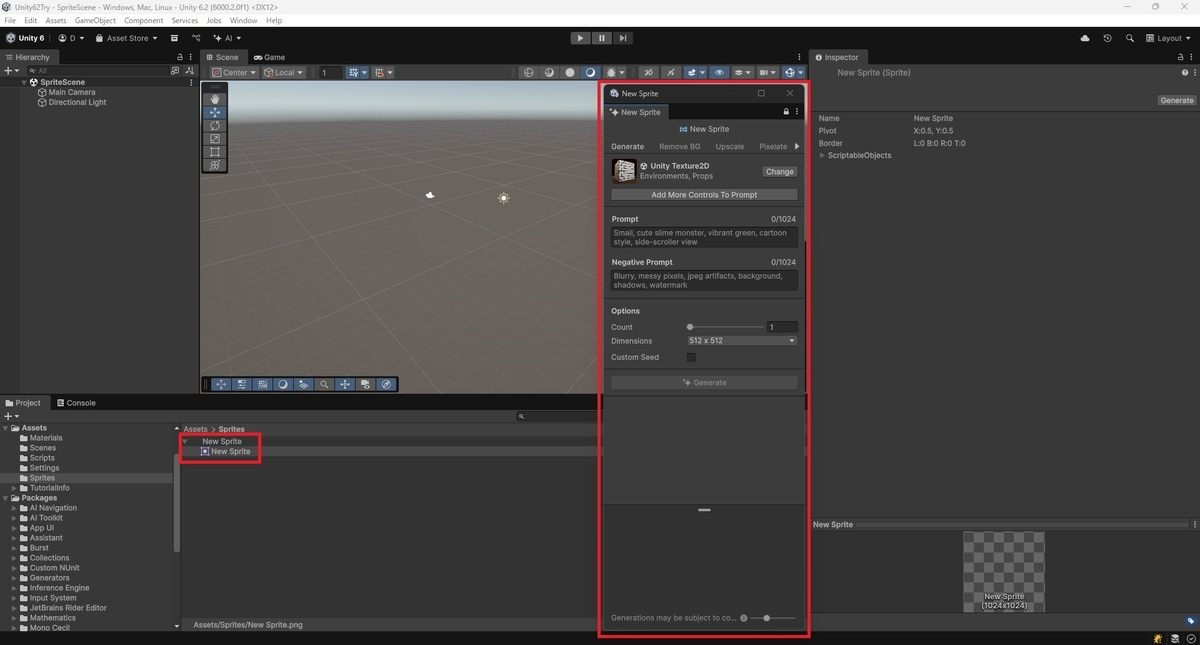Toggle scene lighting sun icon
1200x645 pixels.
[x=612, y=72]
